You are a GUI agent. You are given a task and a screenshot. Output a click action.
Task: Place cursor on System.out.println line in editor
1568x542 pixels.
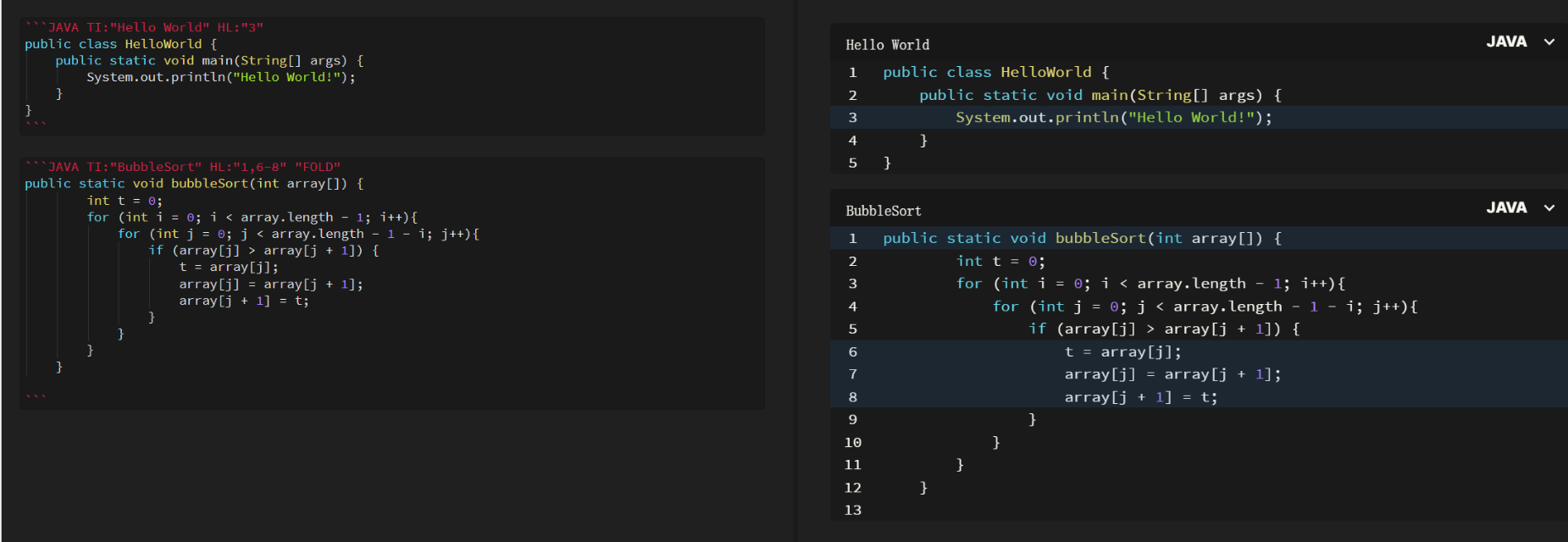220,77
